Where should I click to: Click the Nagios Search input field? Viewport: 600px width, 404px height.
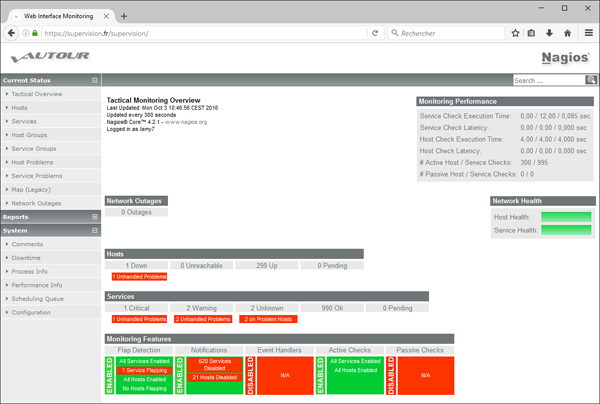tap(541, 80)
